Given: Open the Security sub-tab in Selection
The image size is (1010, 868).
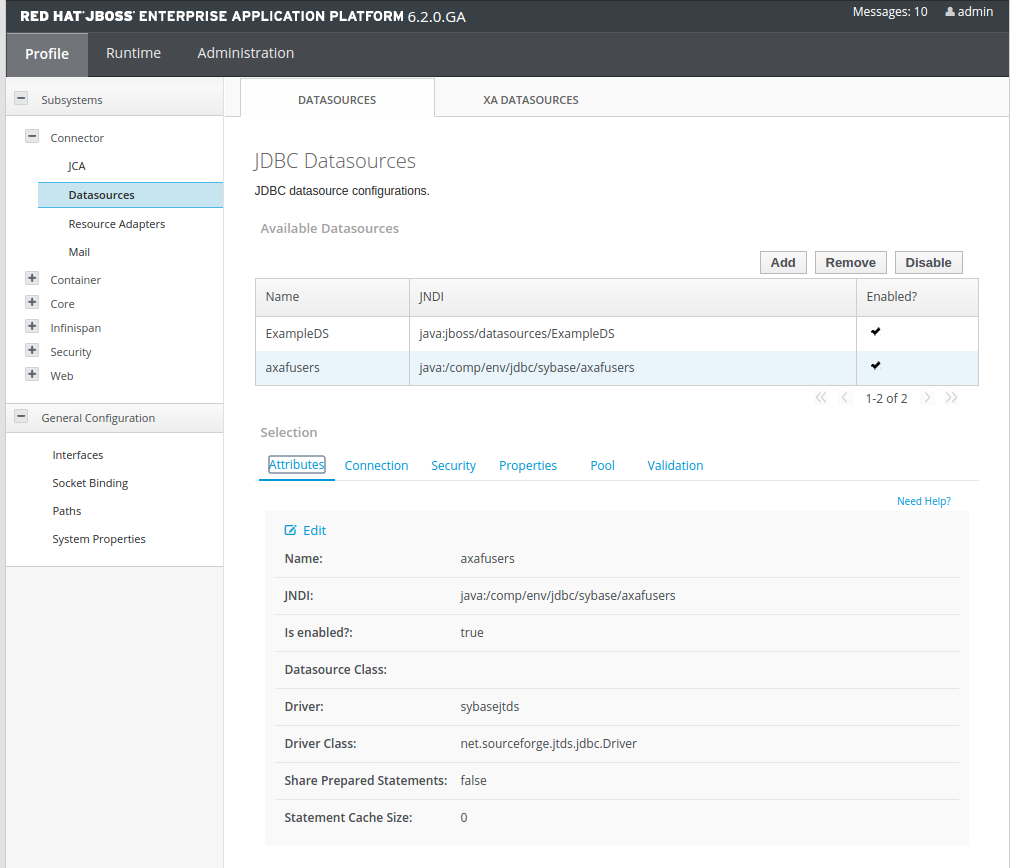Looking at the screenshot, I should coord(453,466).
